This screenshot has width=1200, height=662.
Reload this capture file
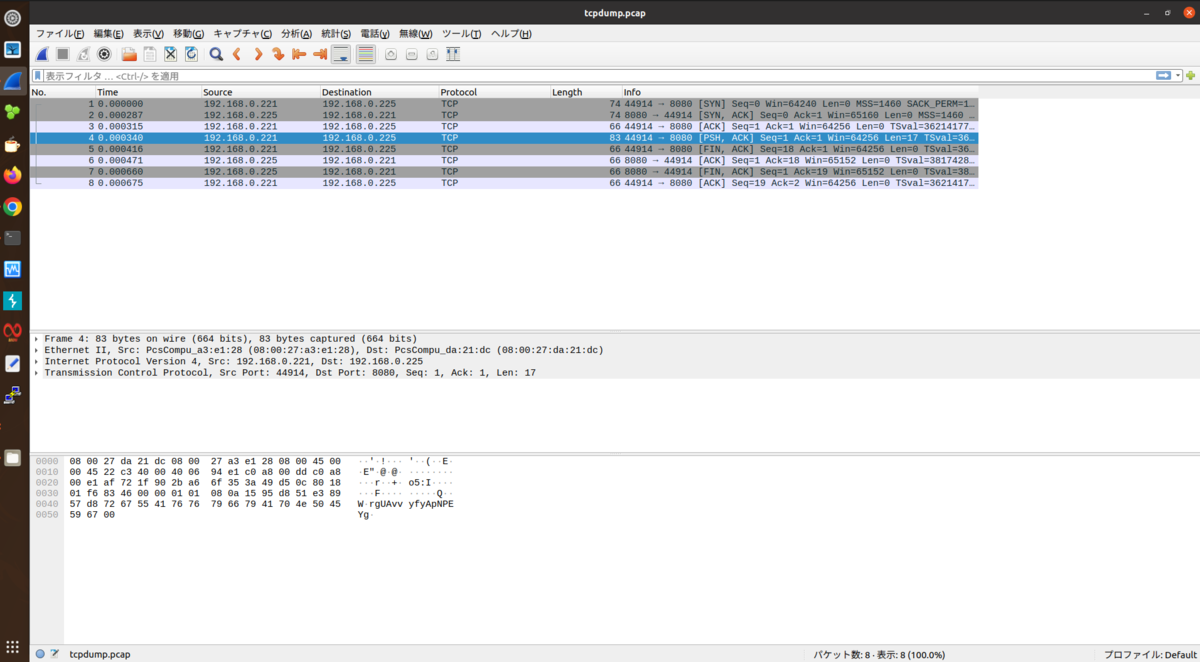[x=189, y=54]
